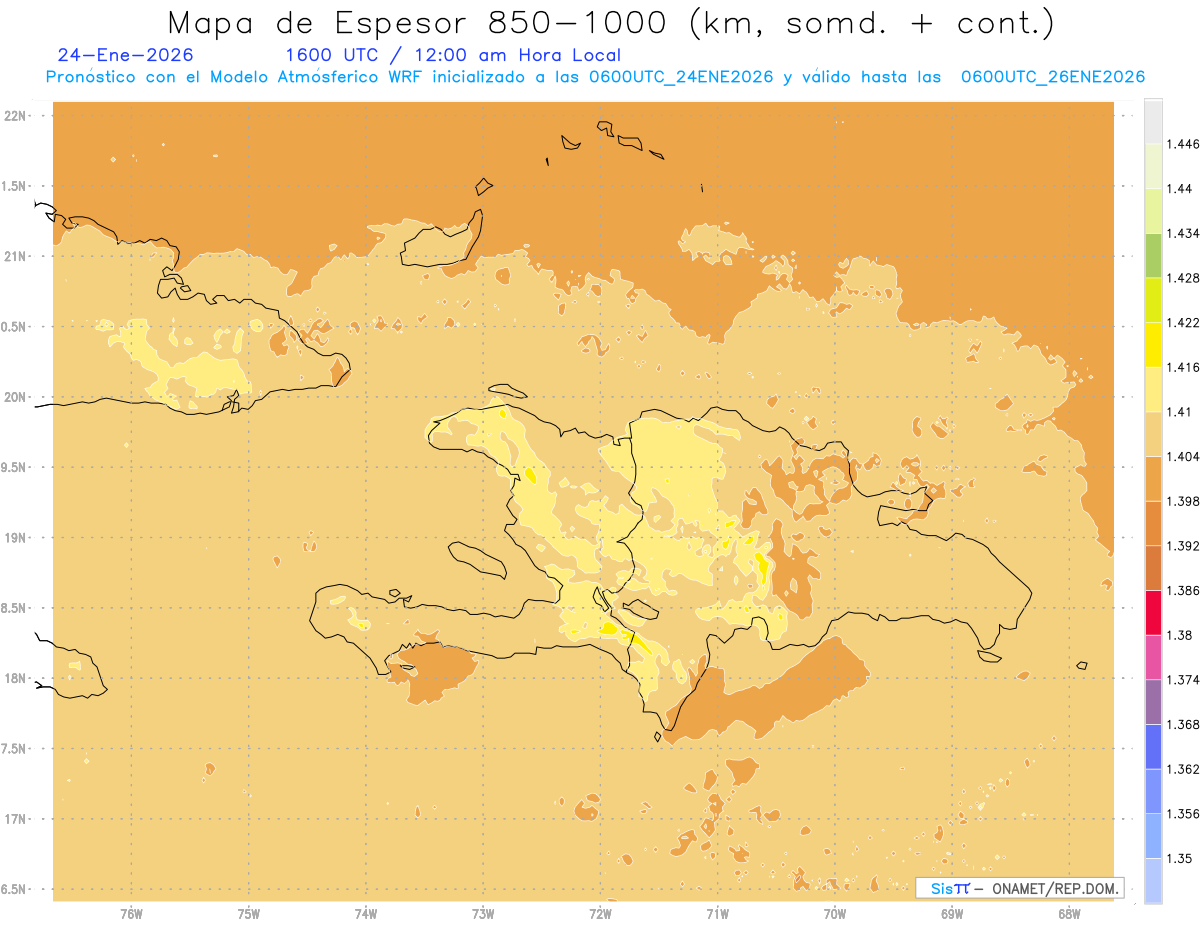Click the legend value '1.362'

tap(1184, 769)
